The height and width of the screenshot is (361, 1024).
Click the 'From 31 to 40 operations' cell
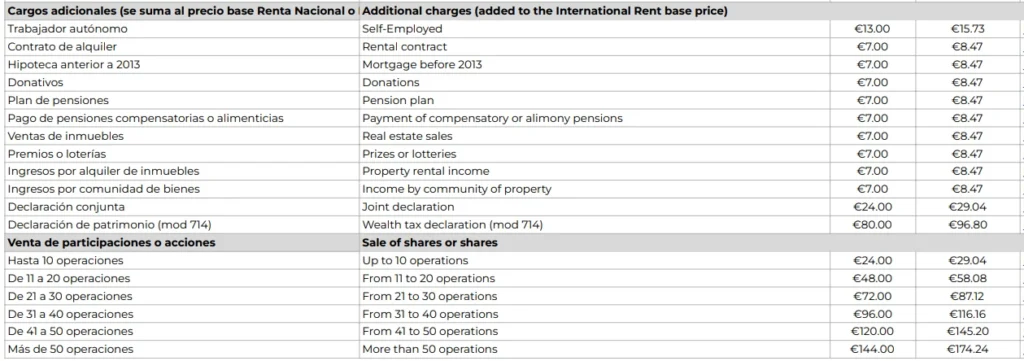[x=594, y=313]
